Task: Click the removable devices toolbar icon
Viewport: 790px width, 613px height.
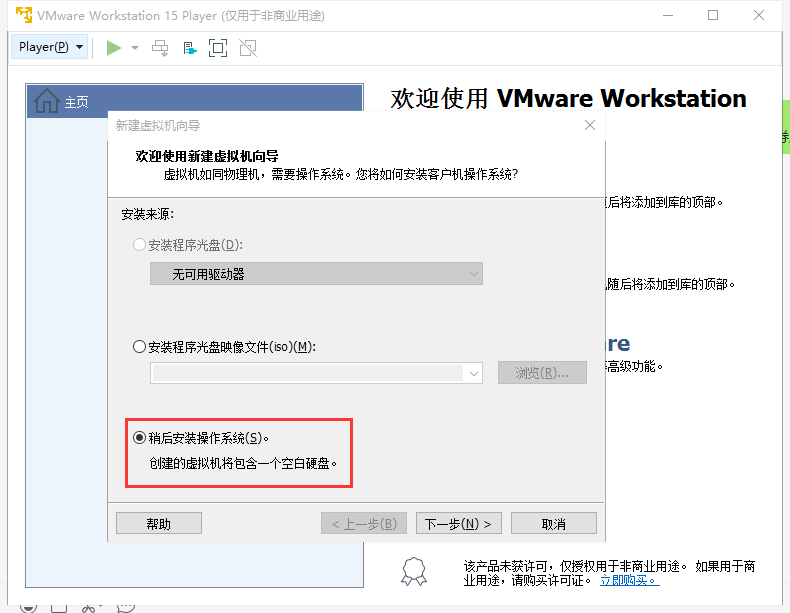Action: [x=189, y=48]
